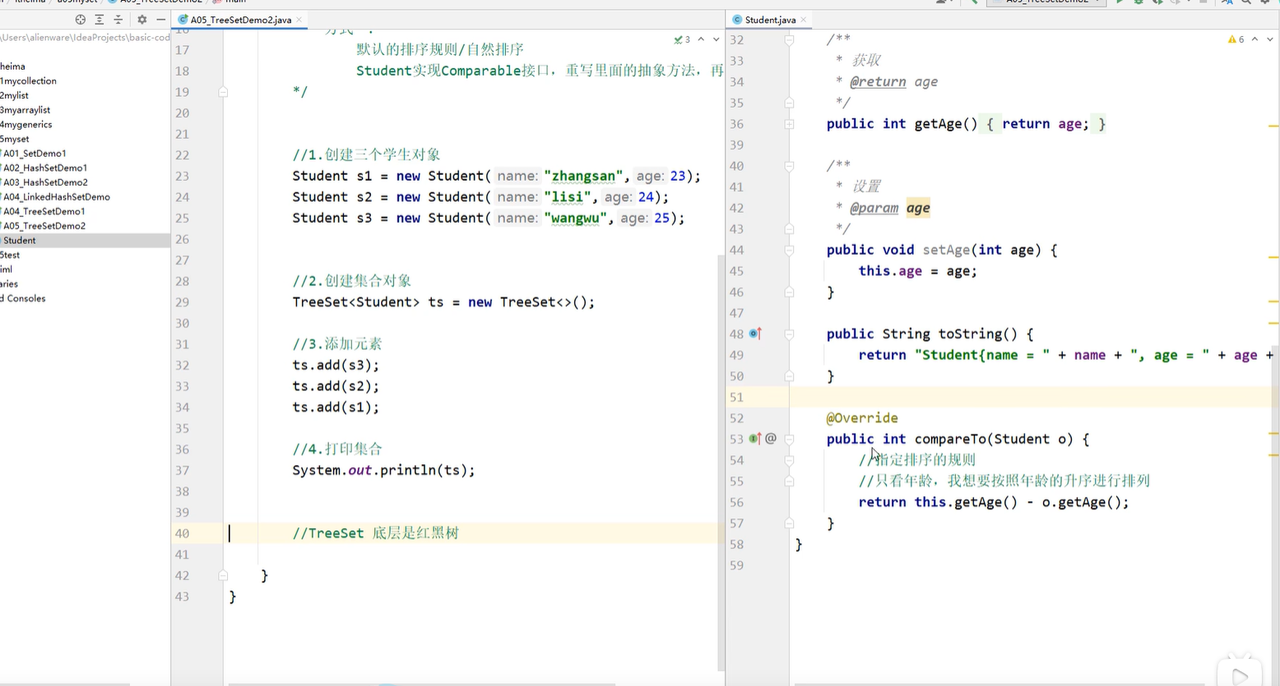Open A04_TreeSetDemo1 in project tree
The width and height of the screenshot is (1280, 686).
pyautogui.click(x=43, y=212)
